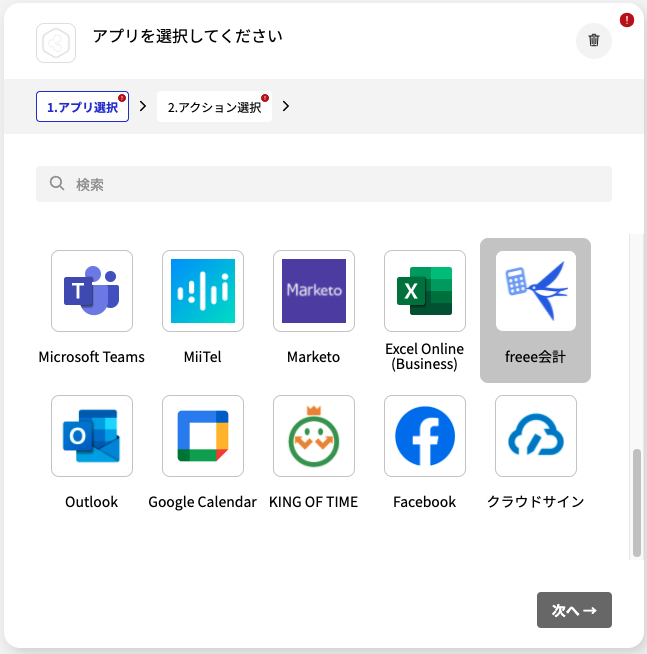Viewport: 647px width, 654px height.
Task: Pick the Google Calendar app icon
Action: [x=203, y=436]
